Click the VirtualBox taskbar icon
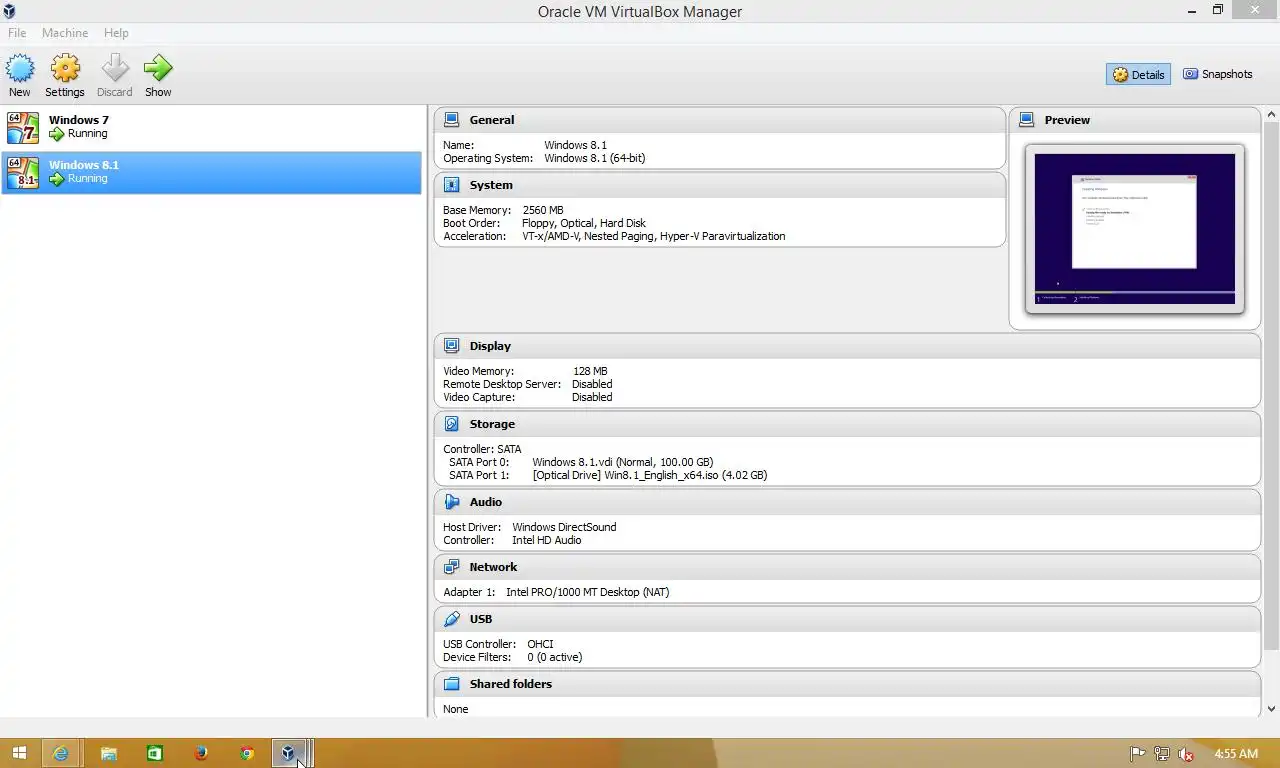1280x768 pixels. point(291,753)
